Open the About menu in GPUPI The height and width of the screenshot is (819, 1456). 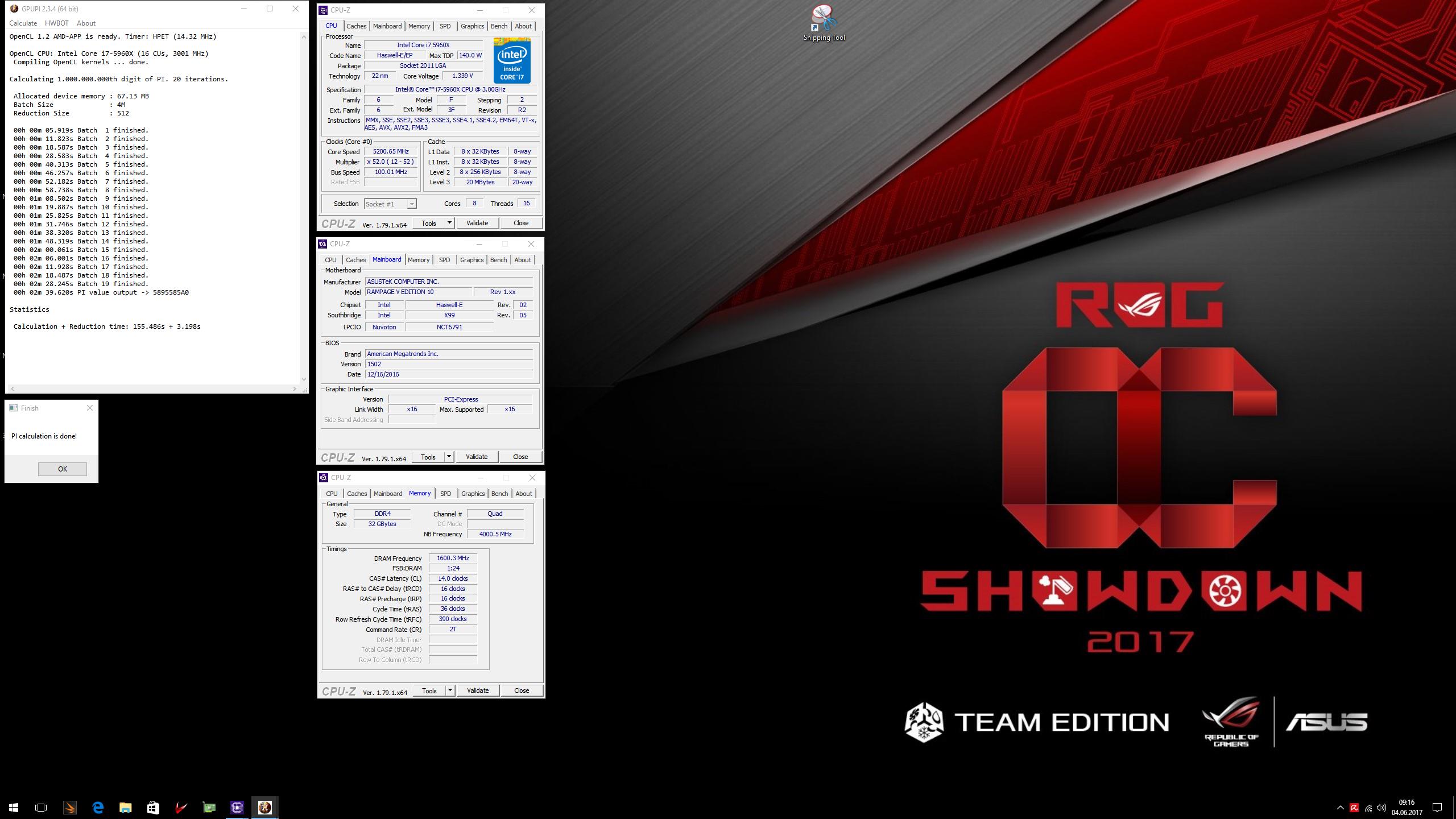86,23
